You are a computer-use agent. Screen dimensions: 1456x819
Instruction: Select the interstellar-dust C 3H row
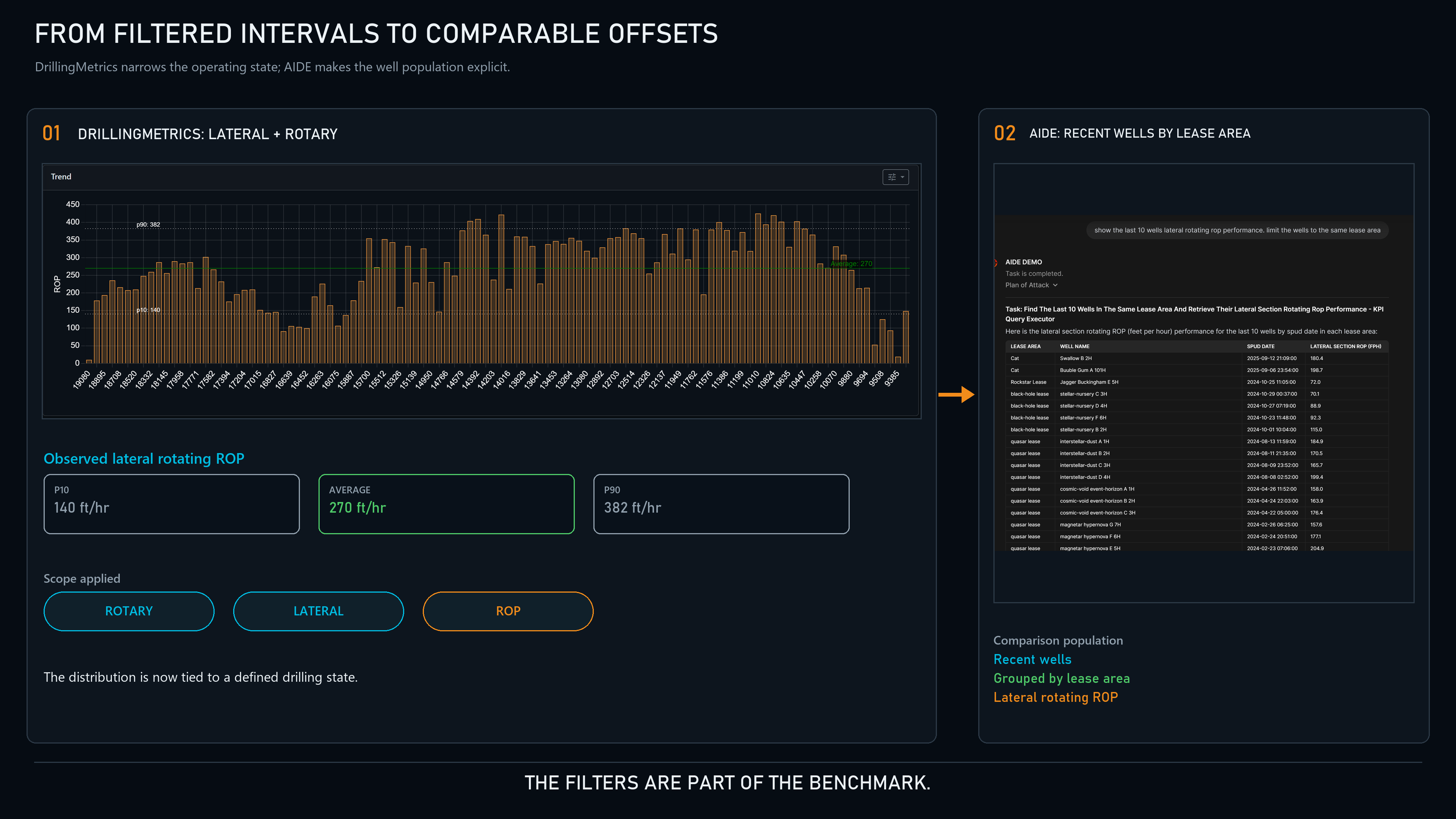click(1197, 465)
